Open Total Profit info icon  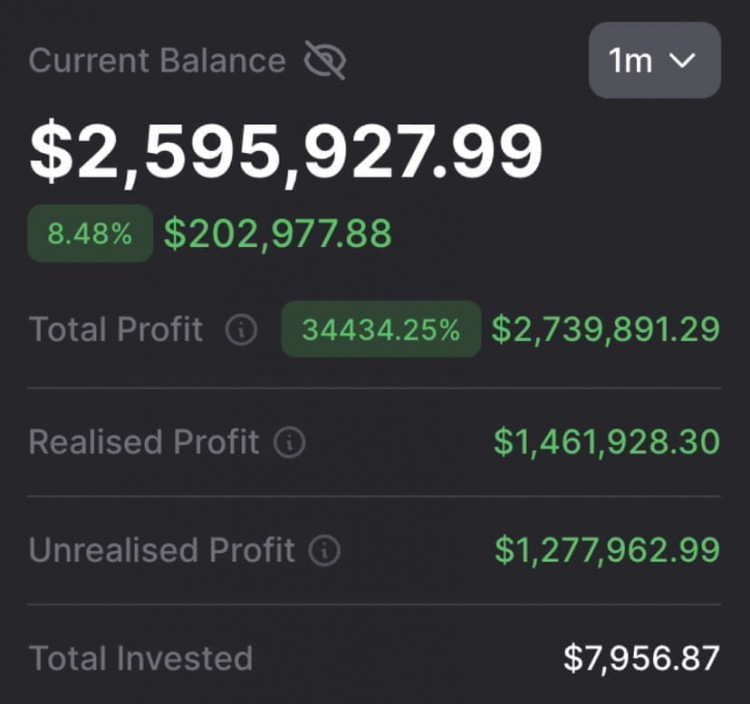tap(242, 330)
